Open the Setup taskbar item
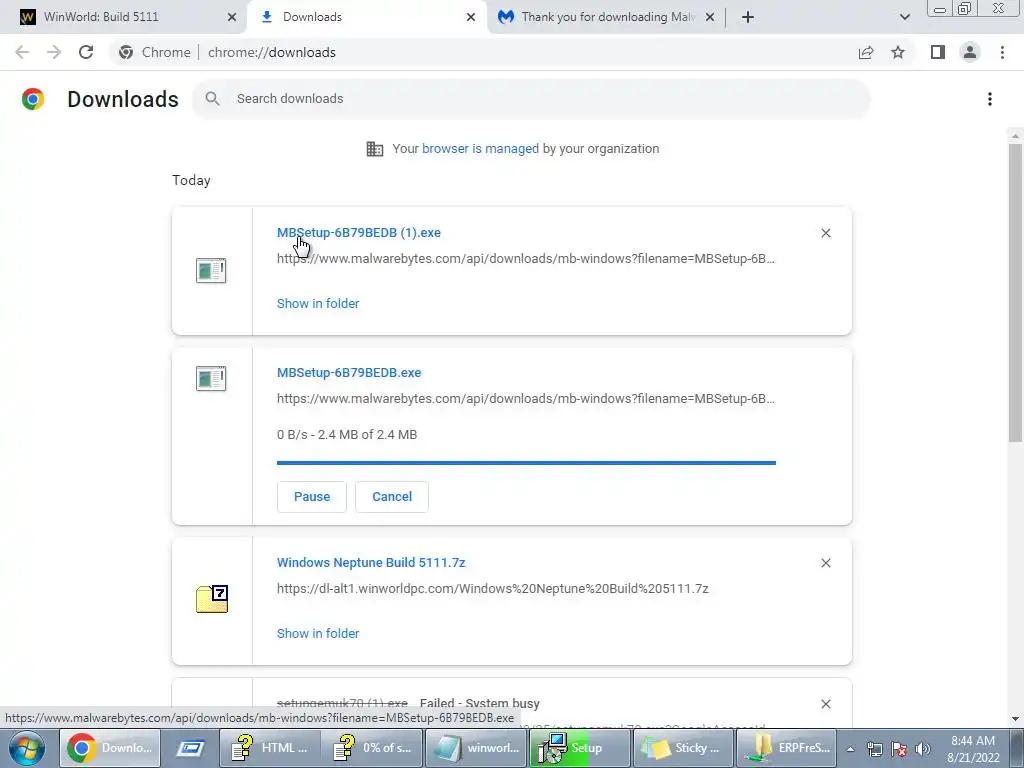Image resolution: width=1024 pixels, height=768 pixels. click(x=579, y=748)
